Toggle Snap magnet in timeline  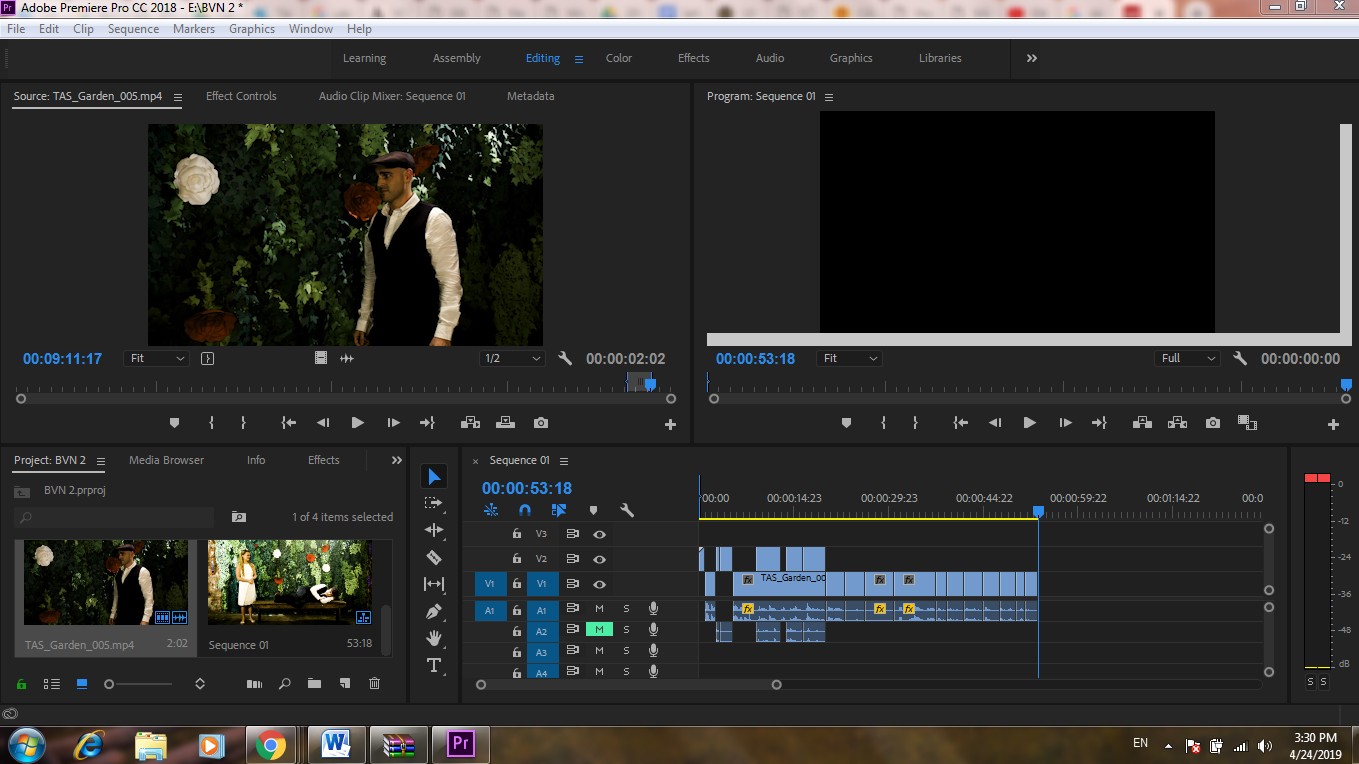point(525,510)
